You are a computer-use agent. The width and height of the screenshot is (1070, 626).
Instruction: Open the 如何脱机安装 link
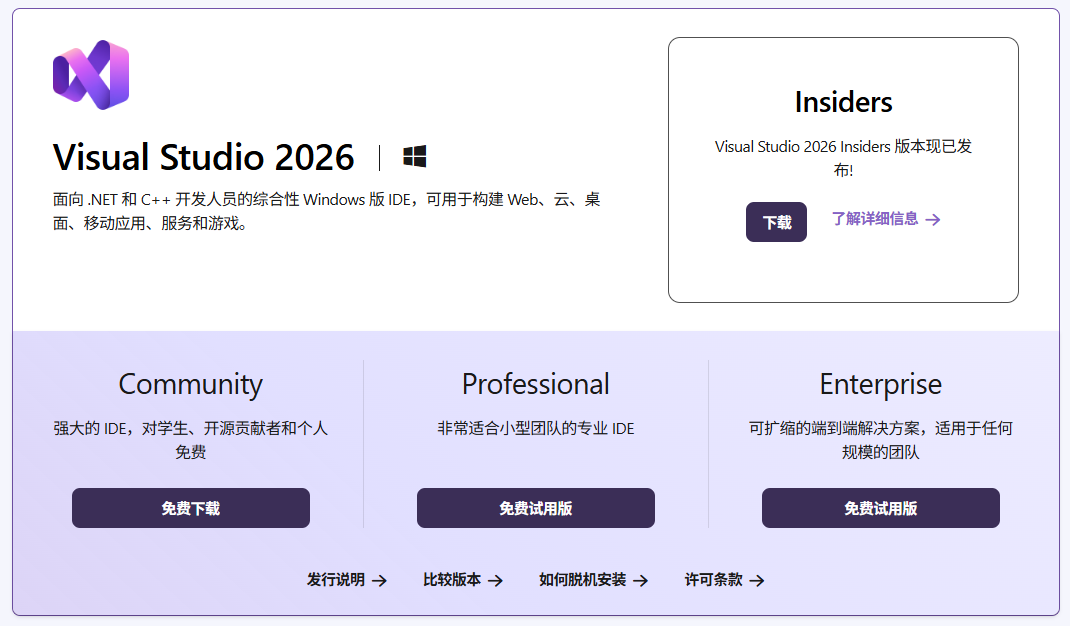coord(593,580)
